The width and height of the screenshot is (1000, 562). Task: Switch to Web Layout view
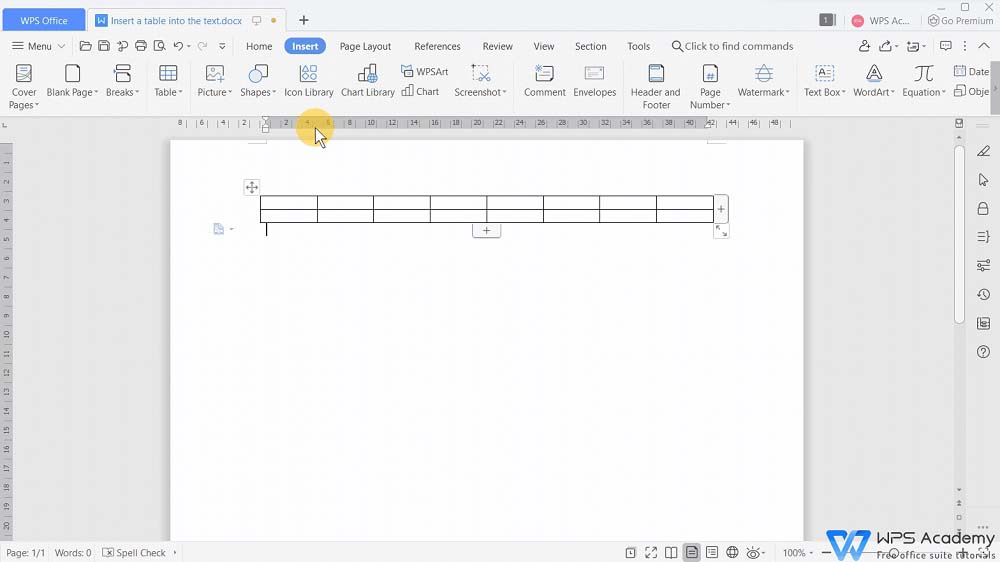click(x=732, y=553)
